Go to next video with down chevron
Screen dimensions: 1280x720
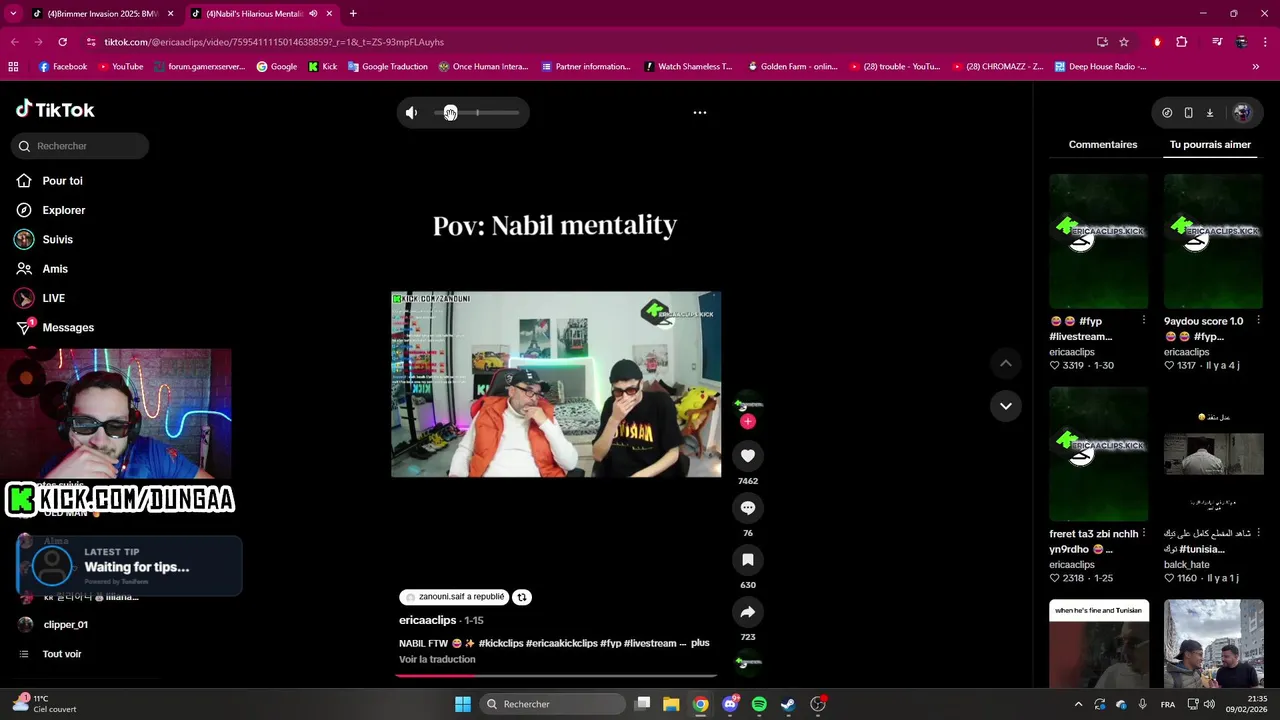tap(1005, 406)
